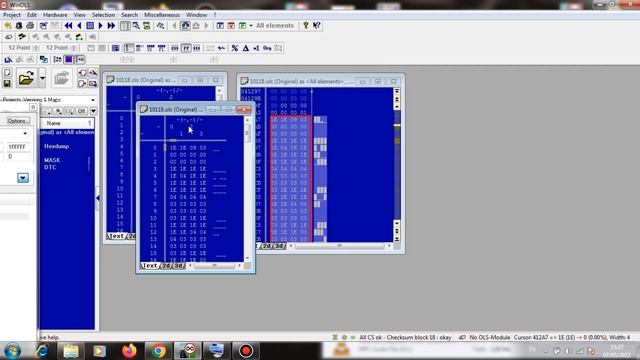Click the print icon in the toolbar
640x360 pixels.
click(30, 25)
